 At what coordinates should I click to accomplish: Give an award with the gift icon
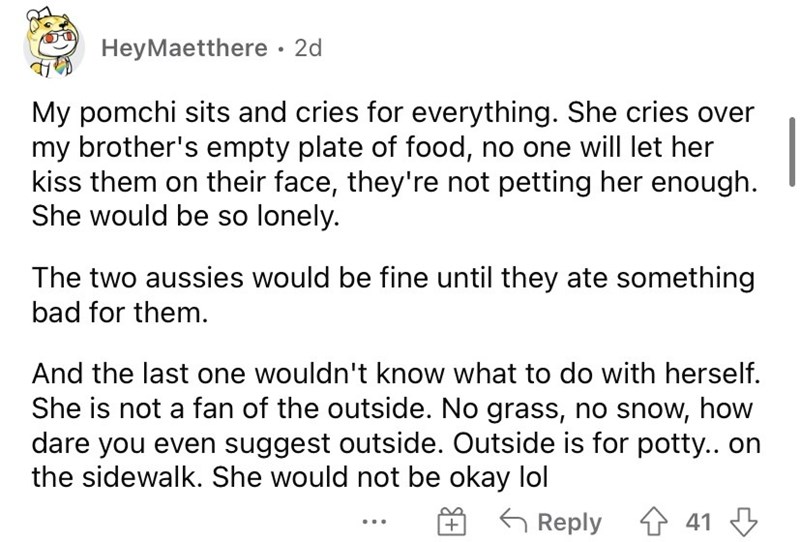452,522
